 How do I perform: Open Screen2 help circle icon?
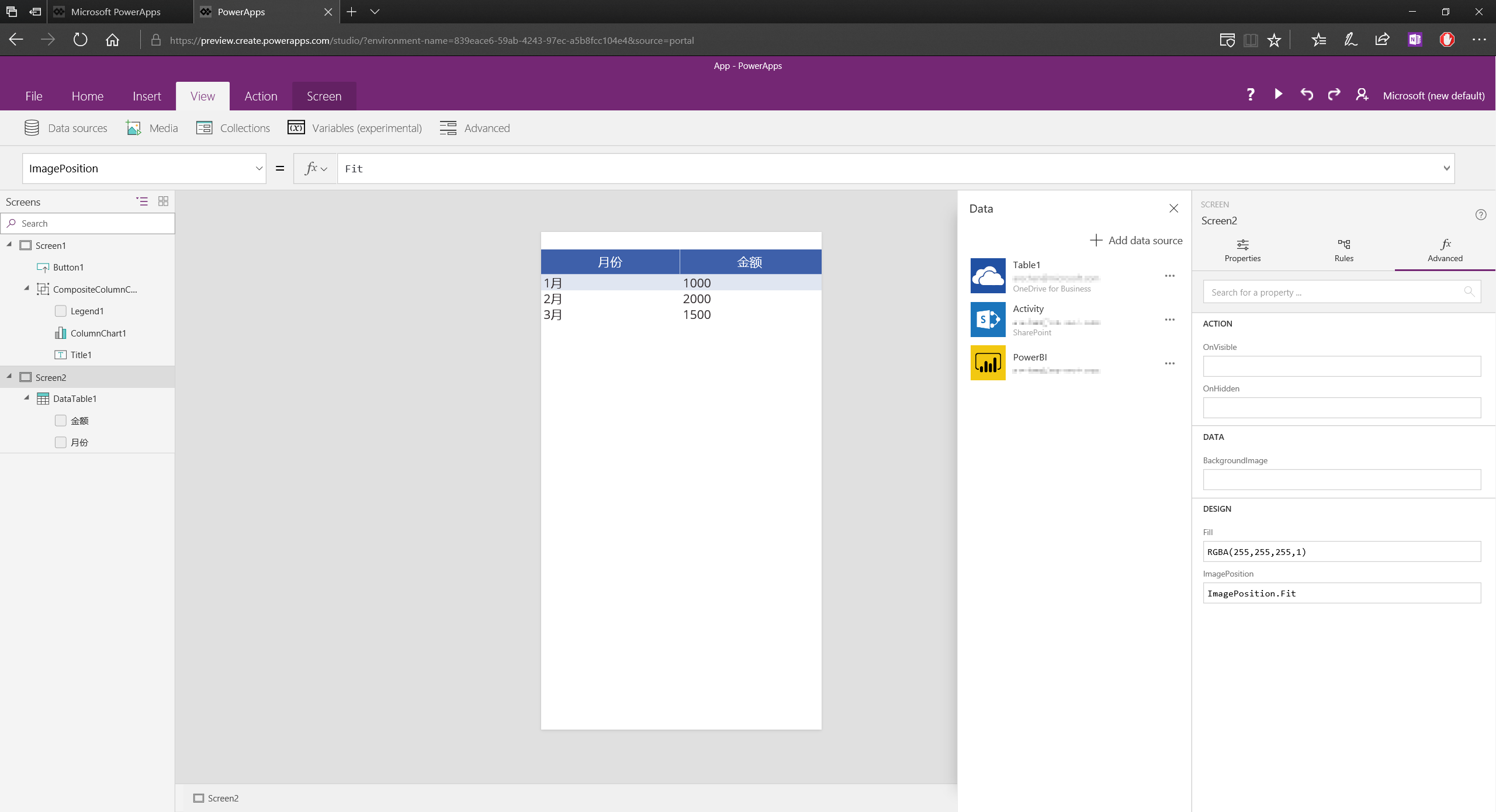tap(1481, 214)
